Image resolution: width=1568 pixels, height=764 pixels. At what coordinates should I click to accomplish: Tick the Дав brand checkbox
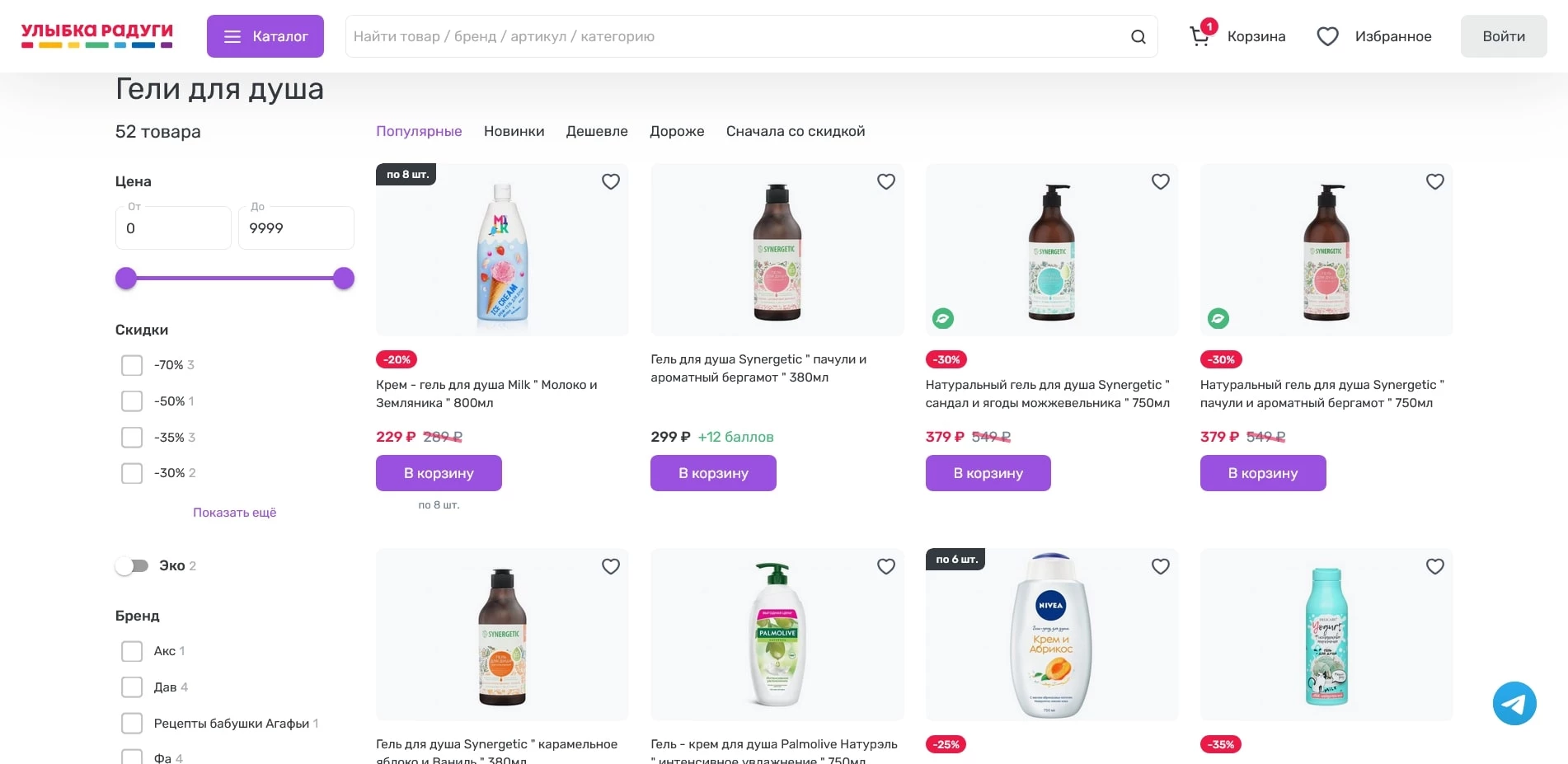pyautogui.click(x=132, y=687)
